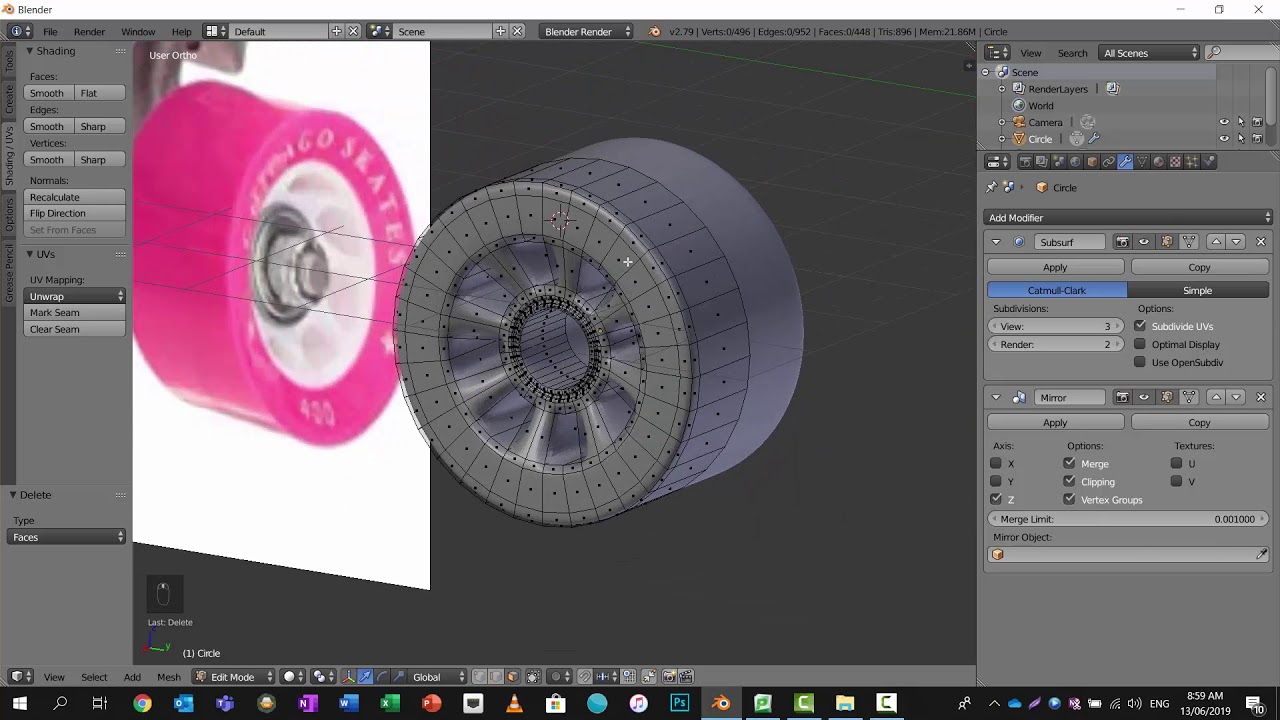Open the Modifiers wrench properties tab
Viewport: 1280px width, 720px height.
pyautogui.click(x=1125, y=162)
